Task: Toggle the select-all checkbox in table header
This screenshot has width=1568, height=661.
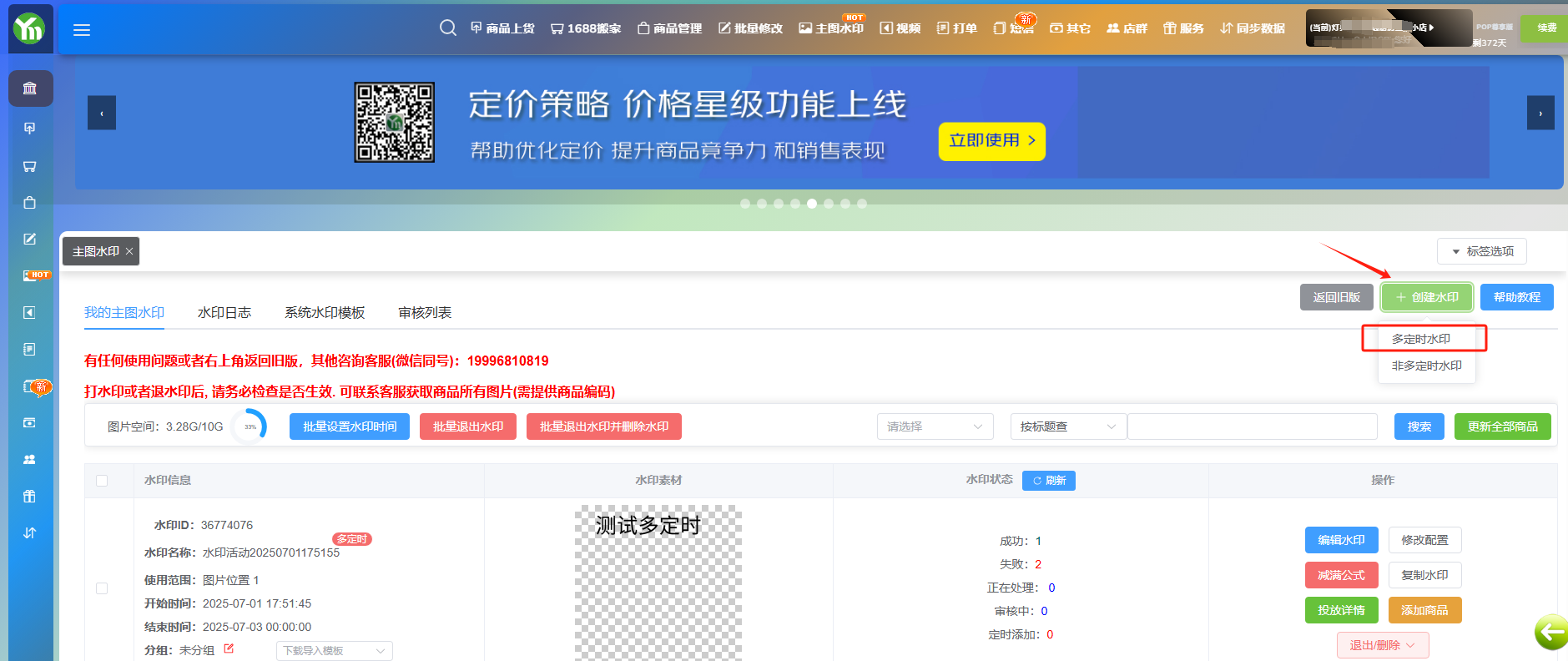Action: 102,481
